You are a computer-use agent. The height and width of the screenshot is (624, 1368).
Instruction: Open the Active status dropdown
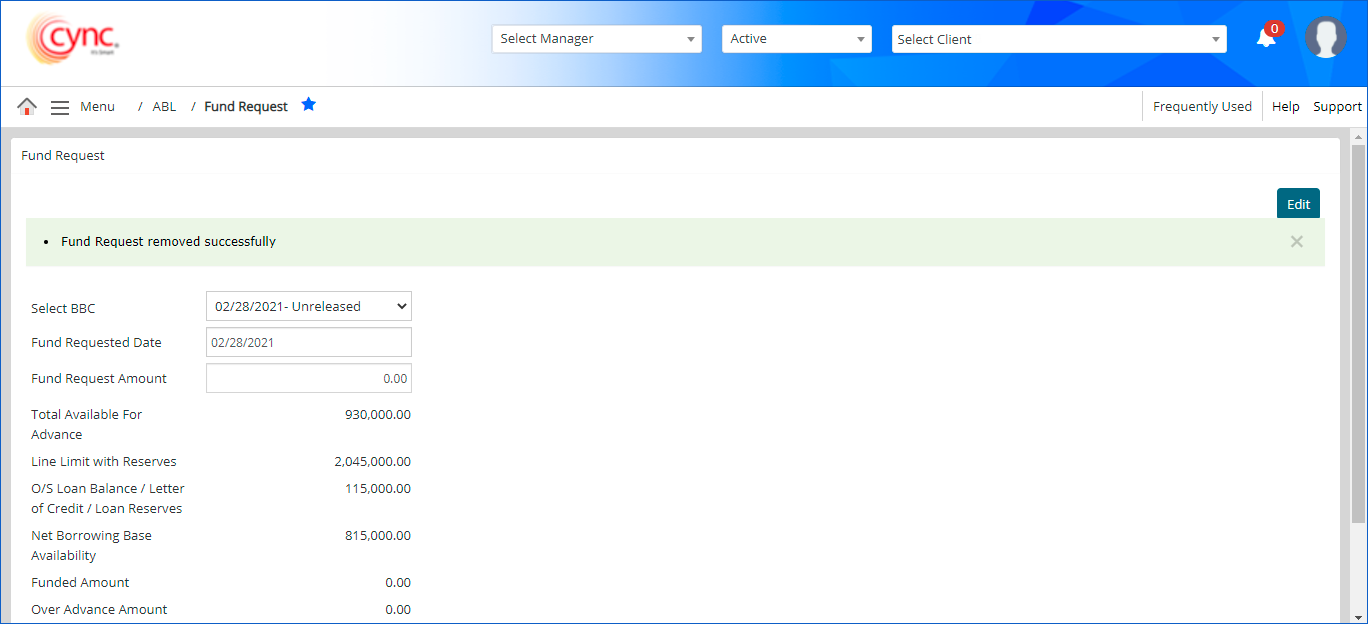click(796, 39)
